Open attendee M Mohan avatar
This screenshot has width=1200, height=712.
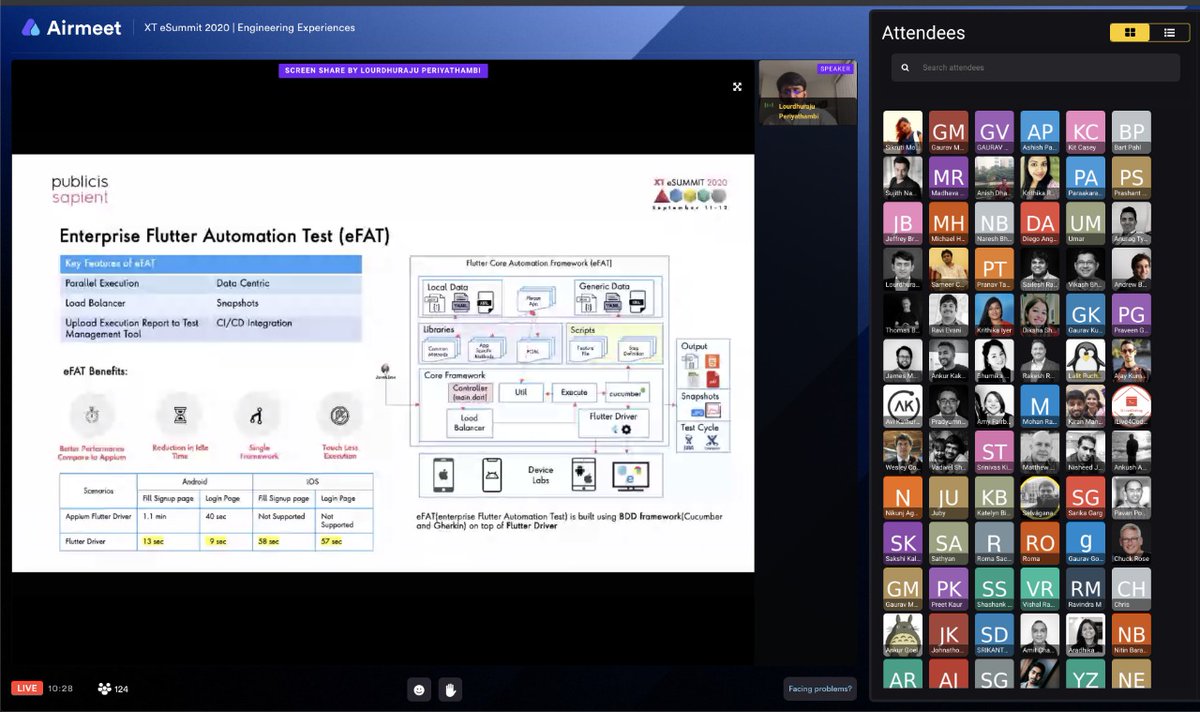tap(1040, 406)
